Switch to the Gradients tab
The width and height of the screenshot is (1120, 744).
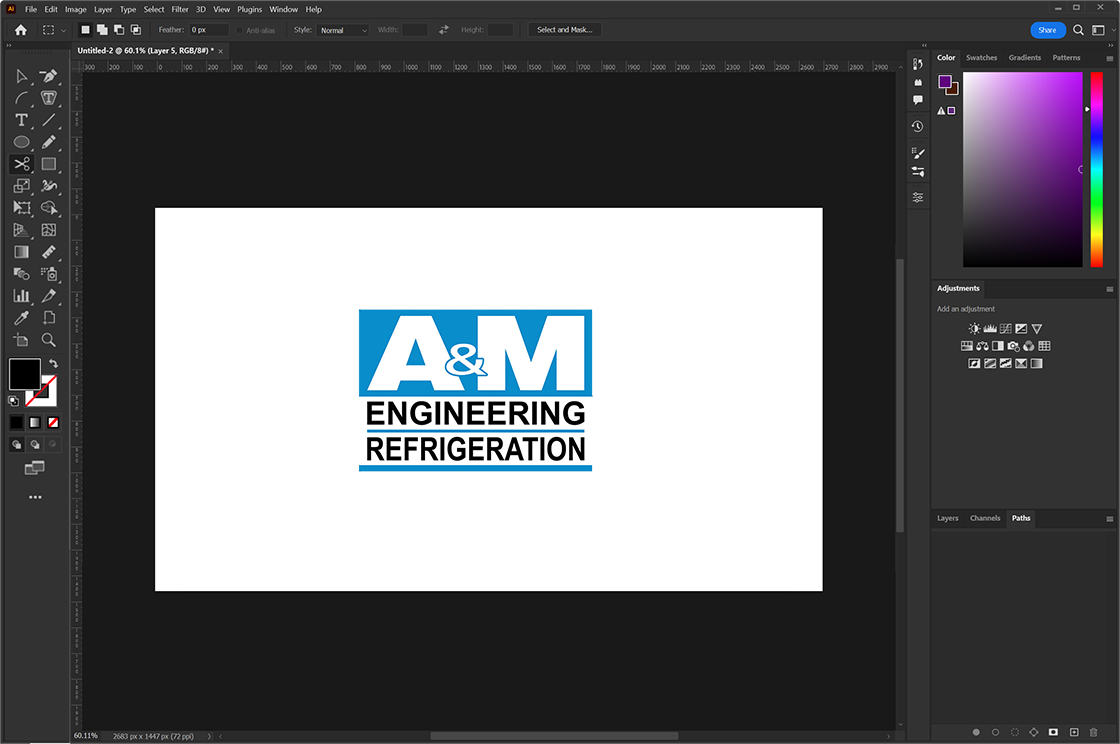1024,58
